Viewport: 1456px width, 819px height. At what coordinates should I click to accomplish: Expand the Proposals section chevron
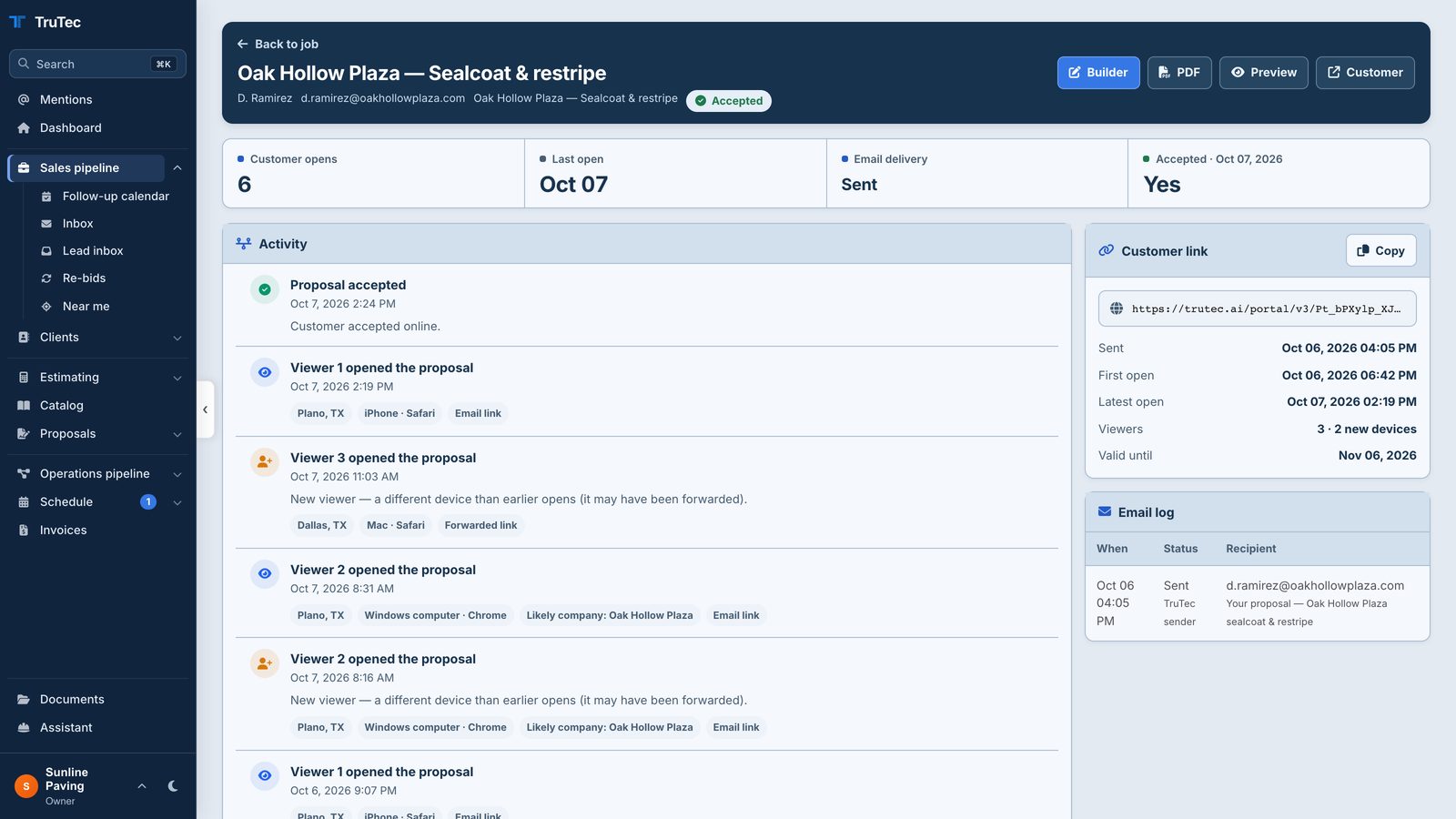click(177, 434)
